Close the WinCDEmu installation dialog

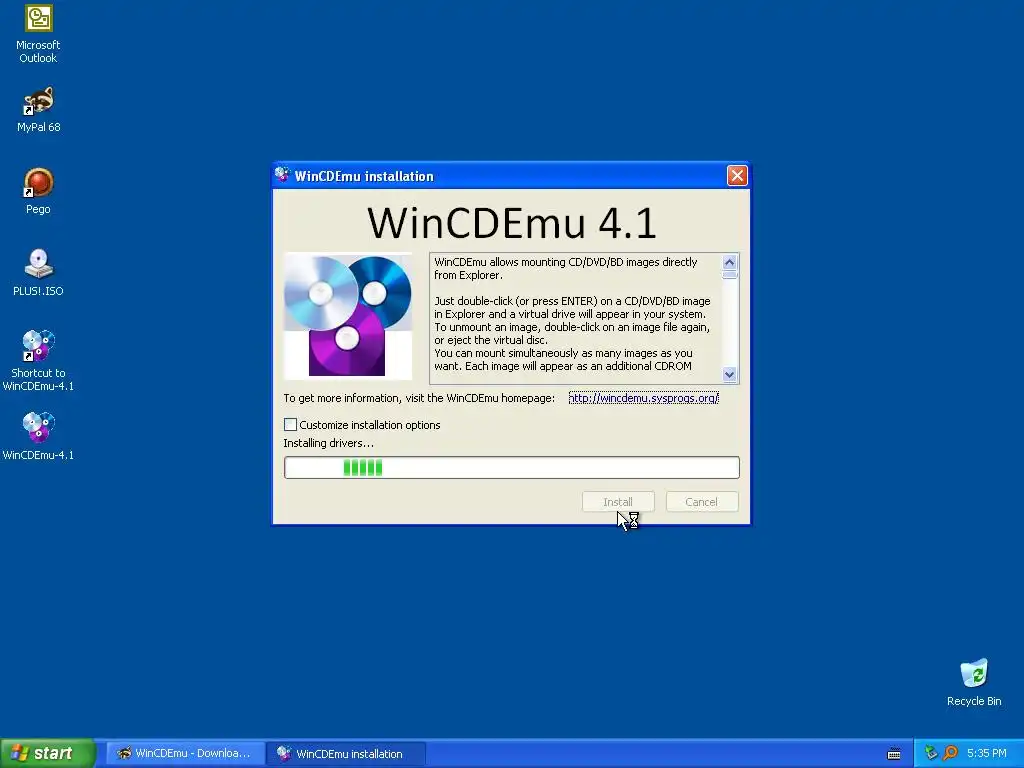tap(737, 176)
